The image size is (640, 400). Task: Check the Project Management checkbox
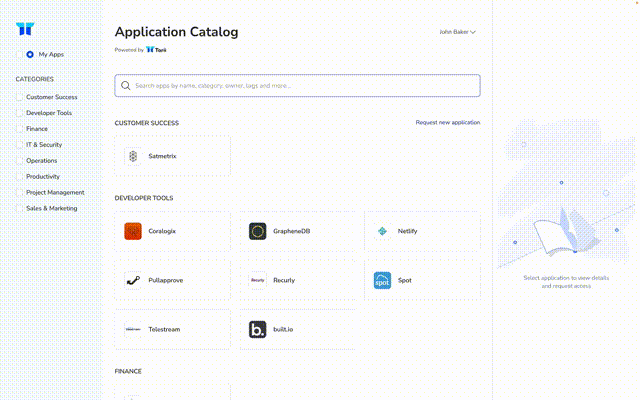click(19, 193)
